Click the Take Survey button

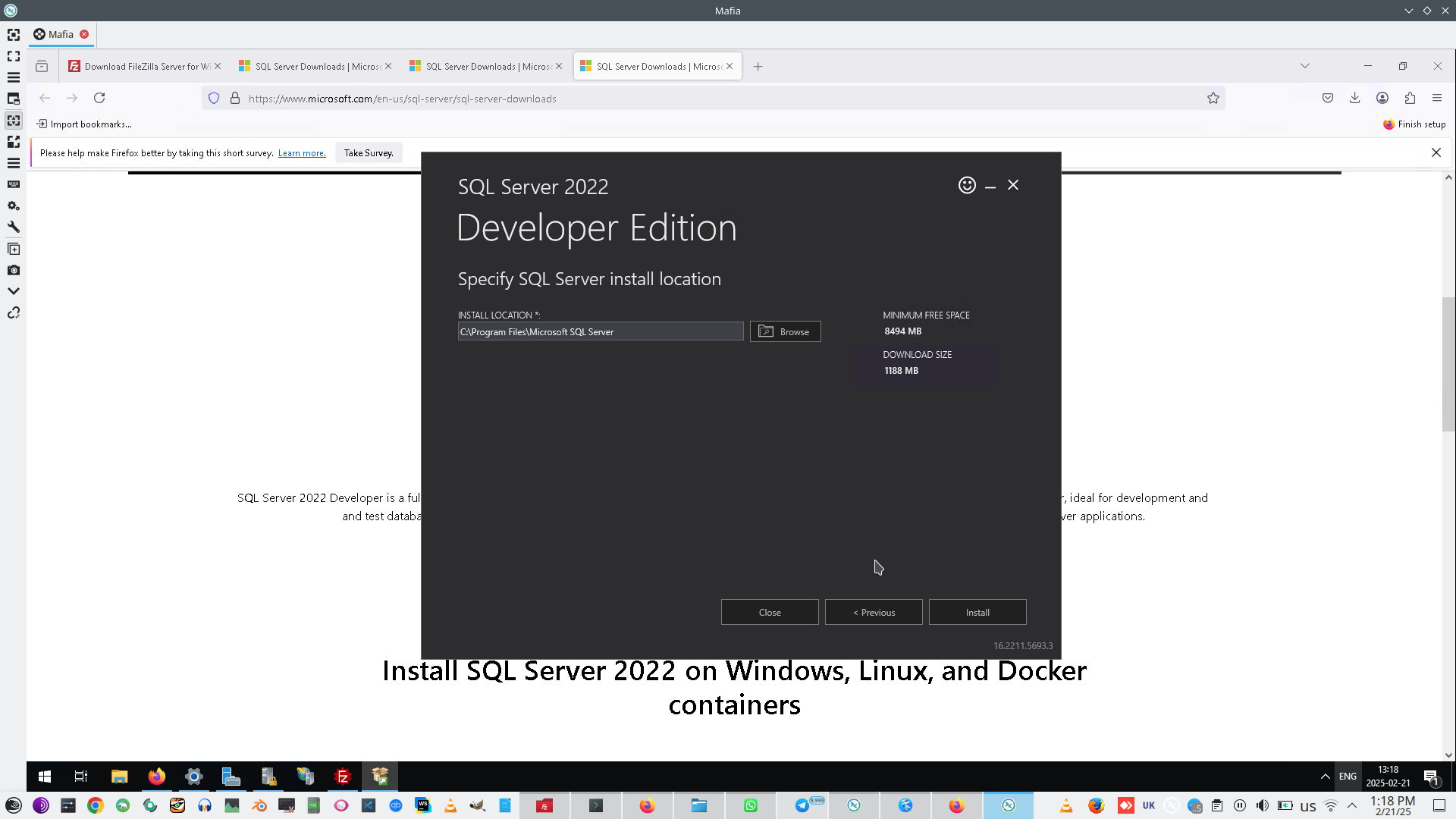[x=369, y=152]
